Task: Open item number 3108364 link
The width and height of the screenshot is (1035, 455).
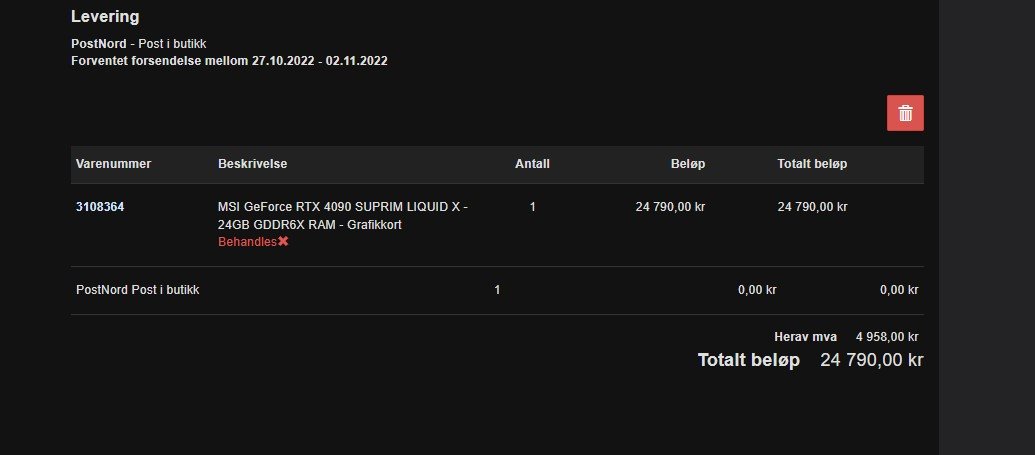Action: point(100,207)
